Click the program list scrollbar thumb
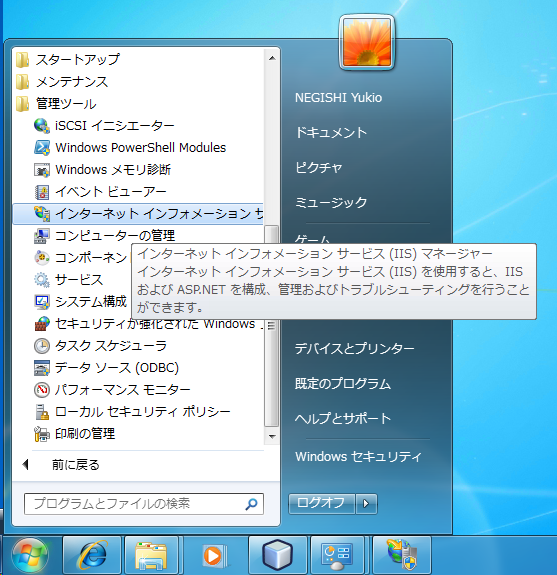This screenshot has height=575, width=557. tap(272, 326)
